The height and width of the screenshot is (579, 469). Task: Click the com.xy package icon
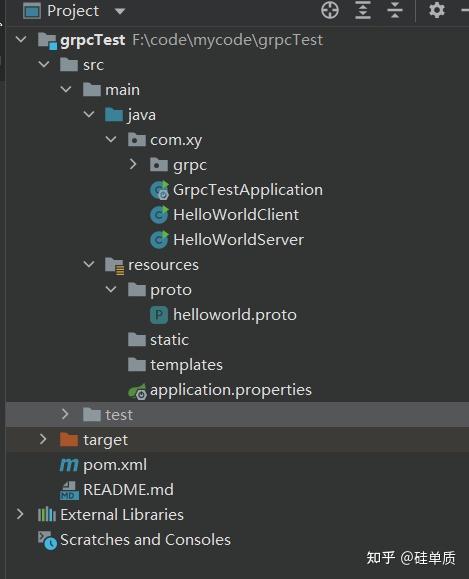click(x=137, y=140)
